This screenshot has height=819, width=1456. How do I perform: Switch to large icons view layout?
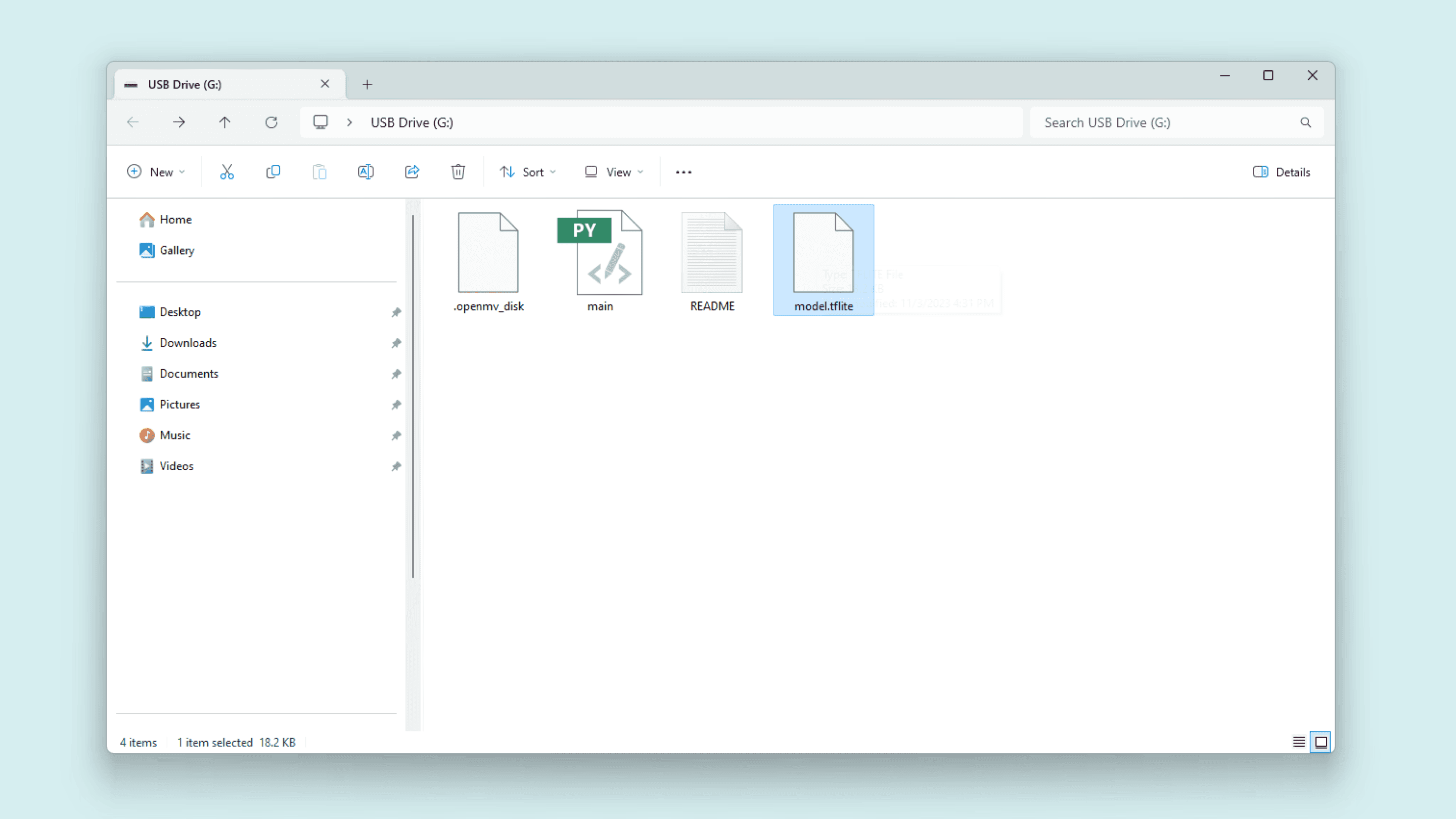pyautogui.click(x=1321, y=742)
